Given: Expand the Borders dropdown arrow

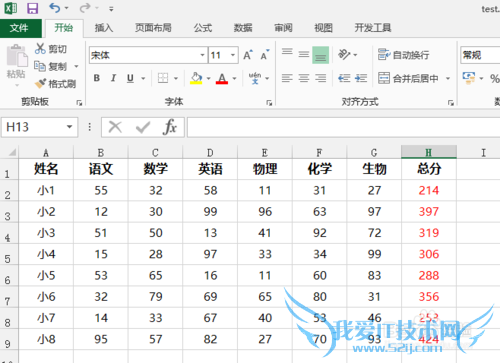Looking at the screenshot, I should pyautogui.click(x=176, y=79).
